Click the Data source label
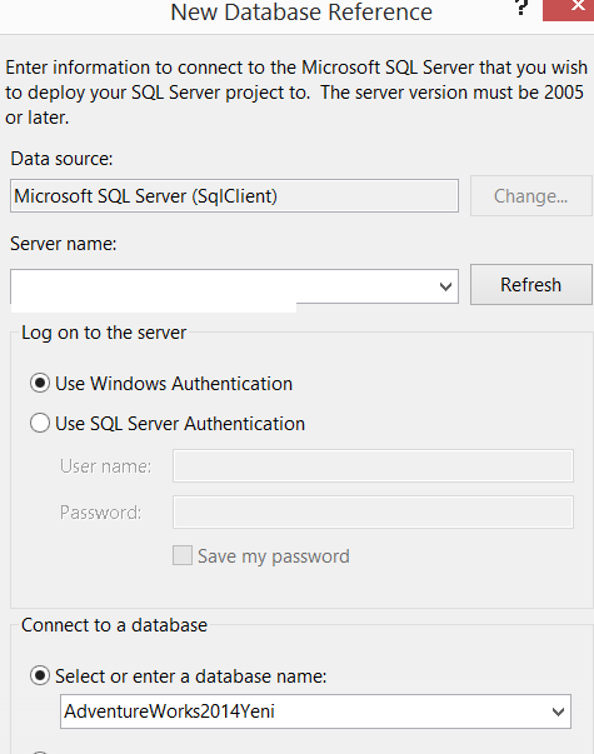594x754 pixels. coord(62,159)
